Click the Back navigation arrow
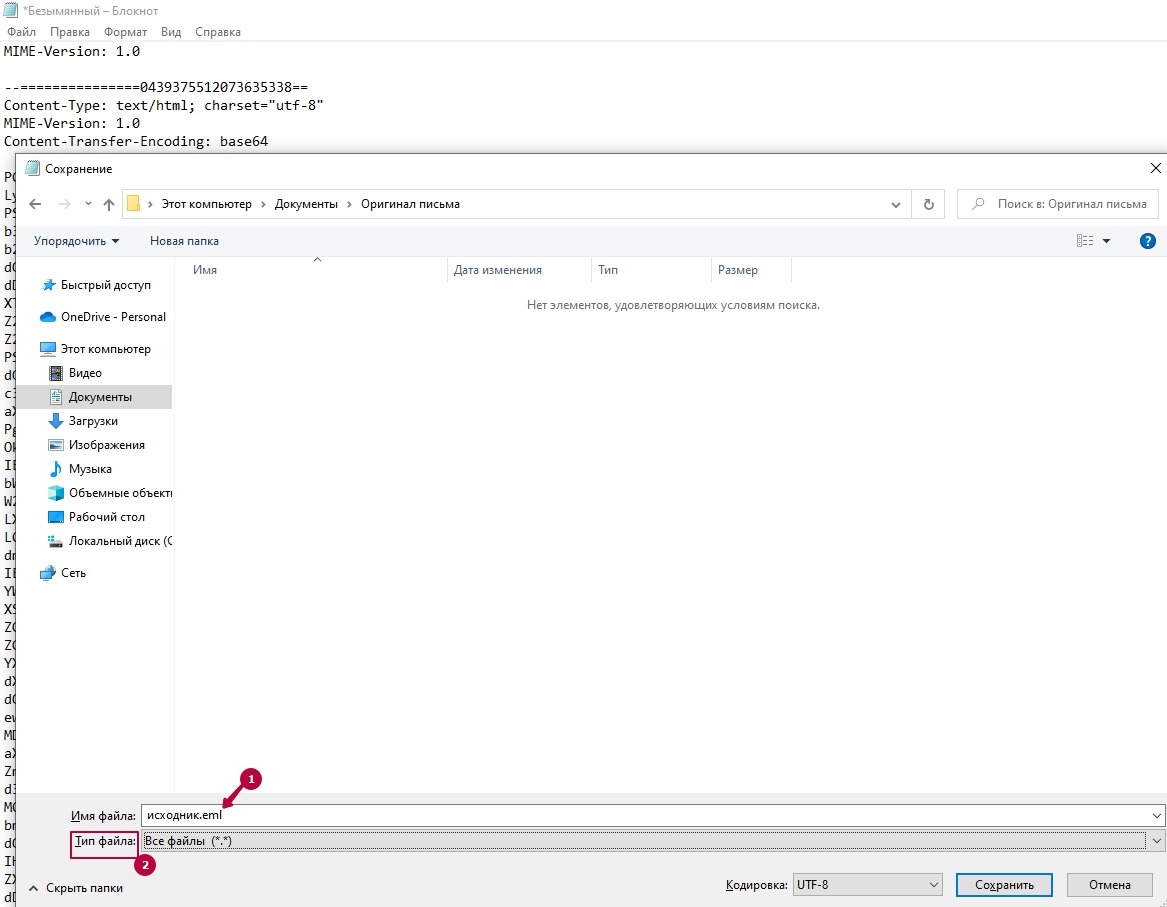 click(36, 204)
